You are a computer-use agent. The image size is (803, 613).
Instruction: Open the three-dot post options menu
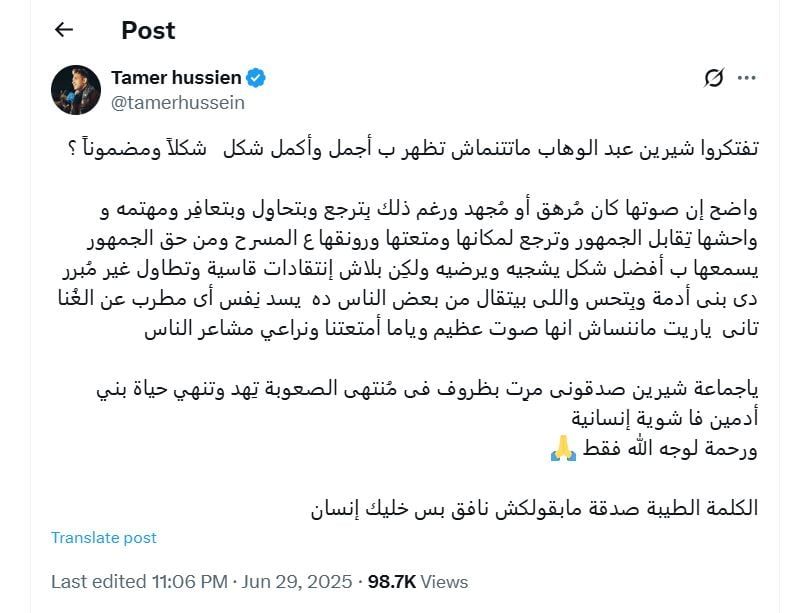click(746, 78)
